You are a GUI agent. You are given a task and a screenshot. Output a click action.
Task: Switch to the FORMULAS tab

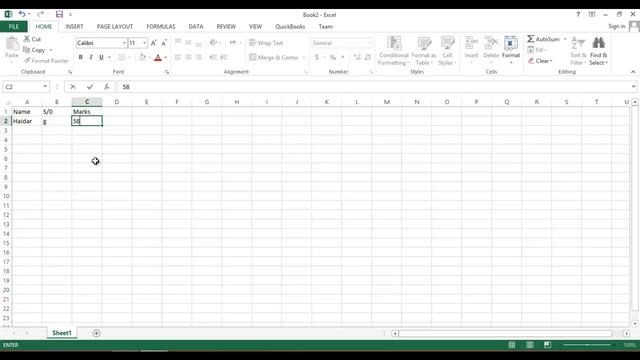tap(160, 27)
